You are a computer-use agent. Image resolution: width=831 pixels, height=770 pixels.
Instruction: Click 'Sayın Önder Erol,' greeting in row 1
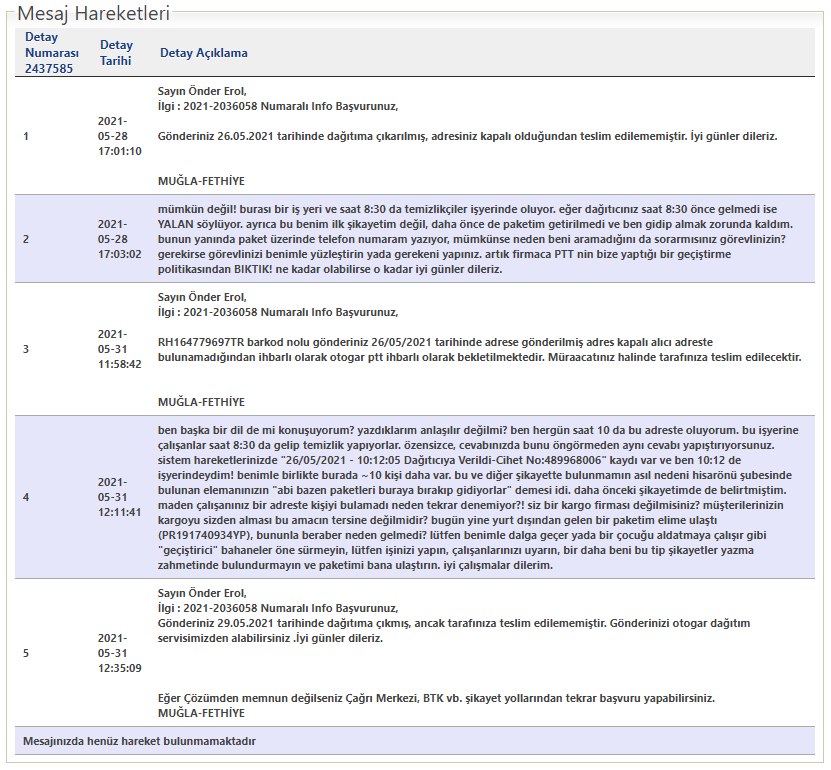[202, 91]
